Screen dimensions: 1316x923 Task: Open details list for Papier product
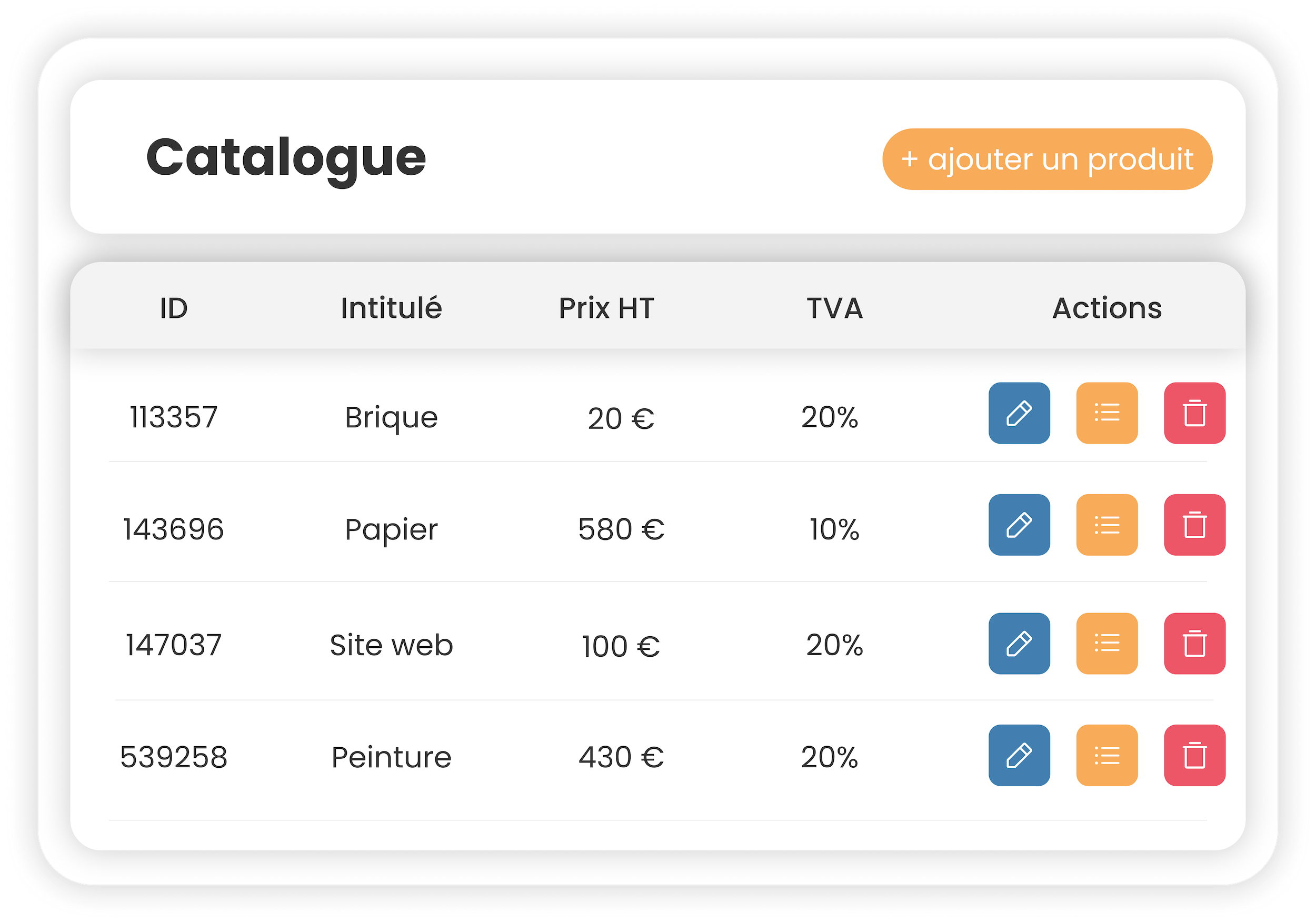coord(1106,525)
